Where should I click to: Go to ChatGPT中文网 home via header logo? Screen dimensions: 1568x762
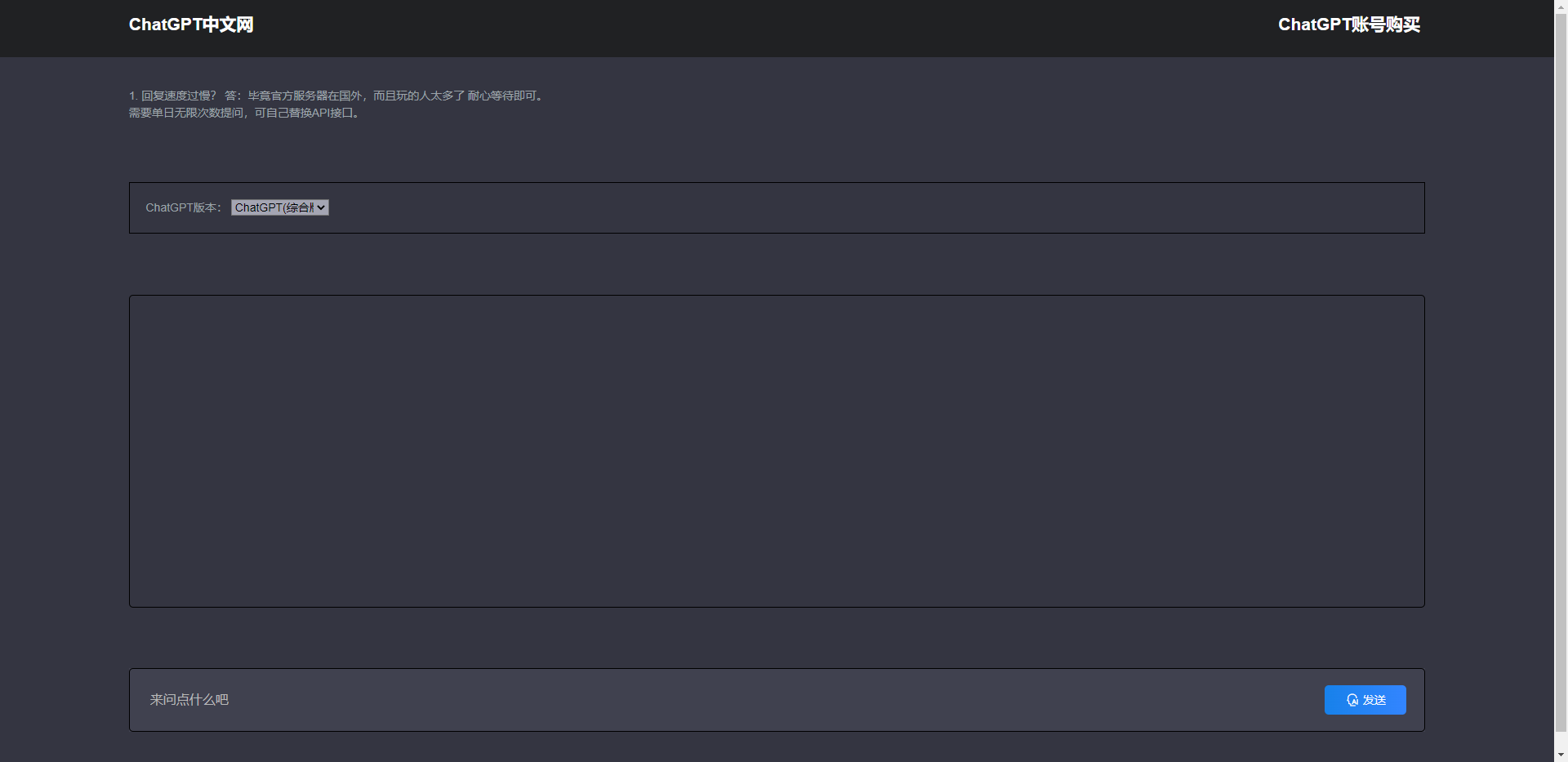(x=191, y=25)
